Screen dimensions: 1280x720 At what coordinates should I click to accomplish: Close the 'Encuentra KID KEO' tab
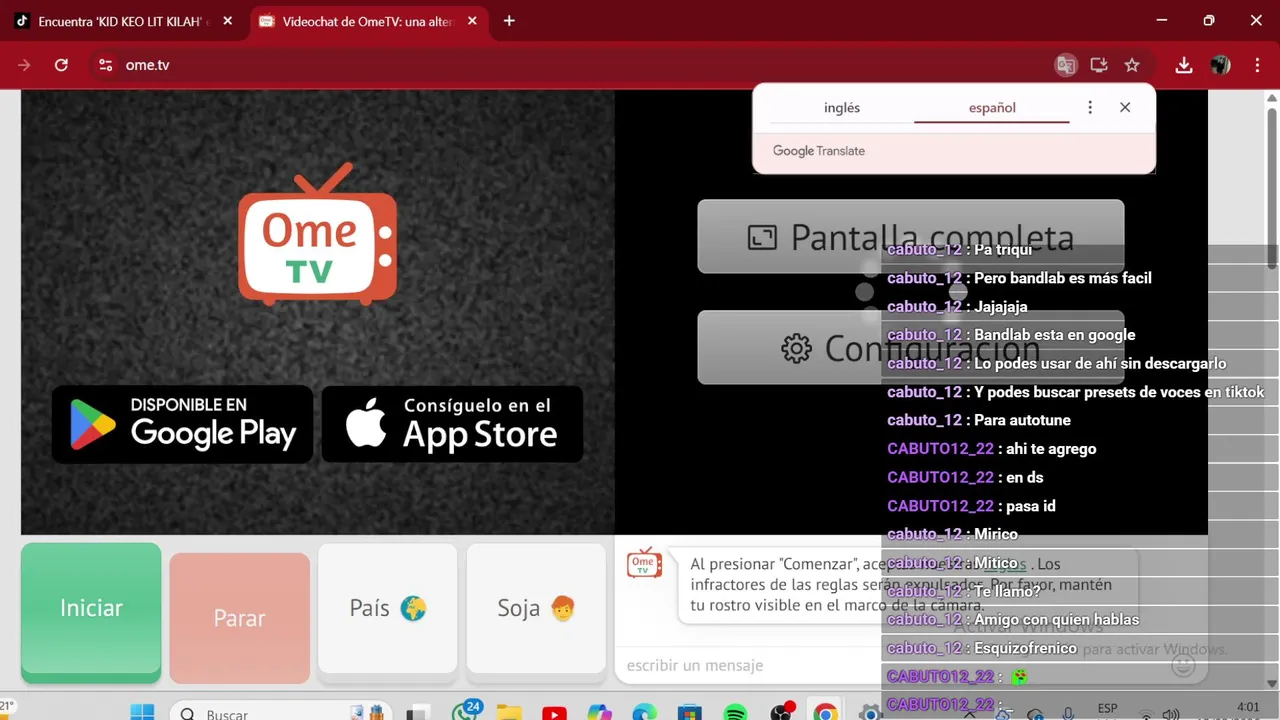[x=227, y=21]
